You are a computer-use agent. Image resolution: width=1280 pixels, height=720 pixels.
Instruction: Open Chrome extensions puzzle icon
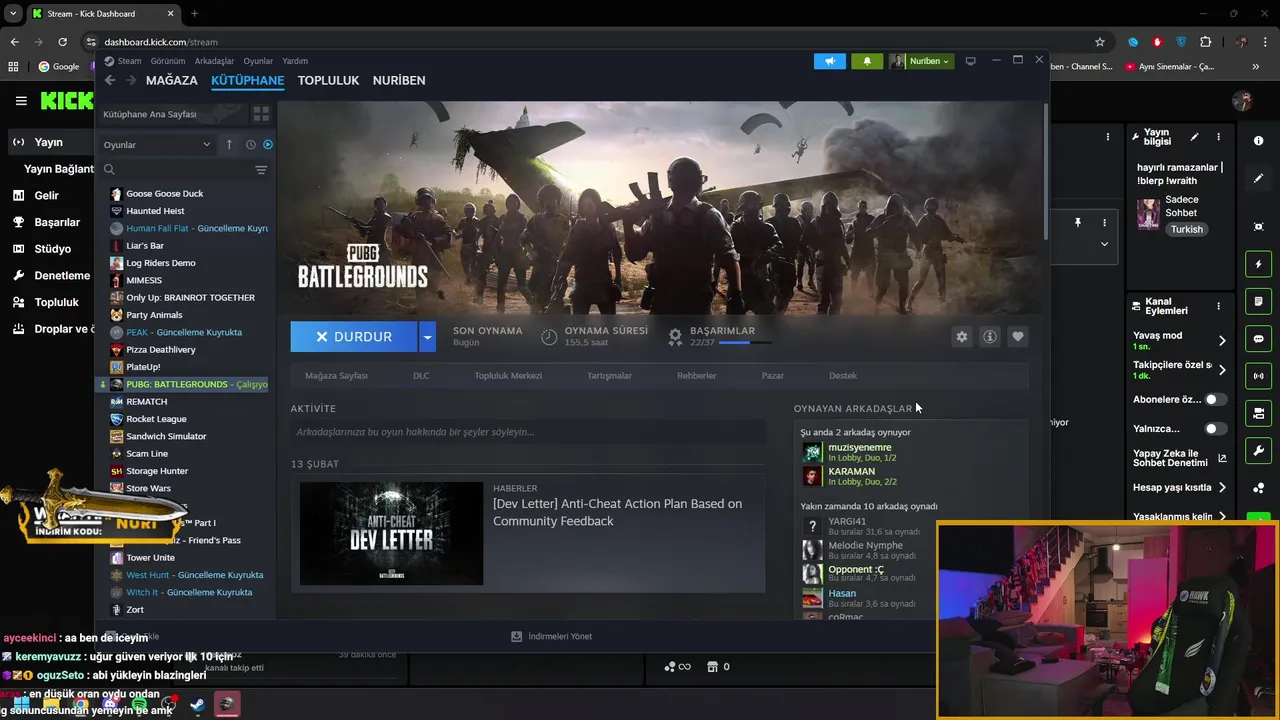[x=1205, y=42]
